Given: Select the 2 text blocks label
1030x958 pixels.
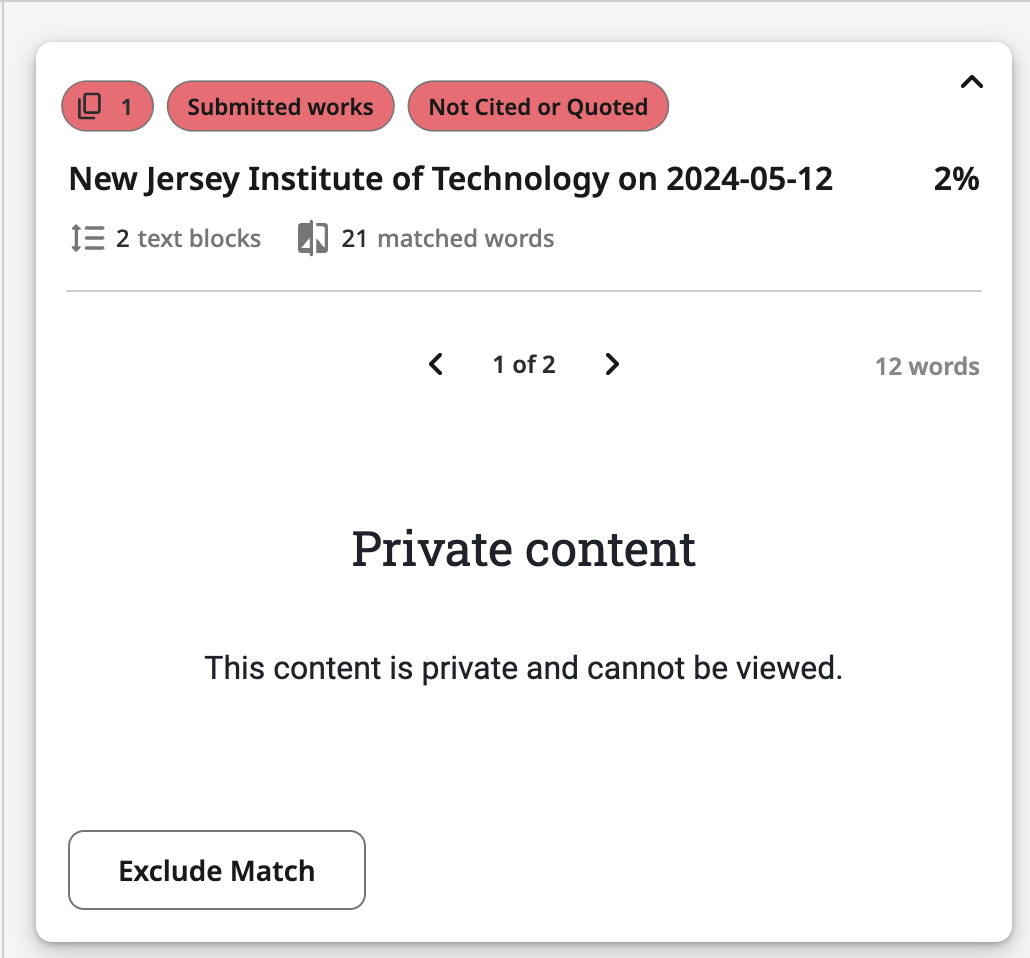Looking at the screenshot, I should click(188, 239).
